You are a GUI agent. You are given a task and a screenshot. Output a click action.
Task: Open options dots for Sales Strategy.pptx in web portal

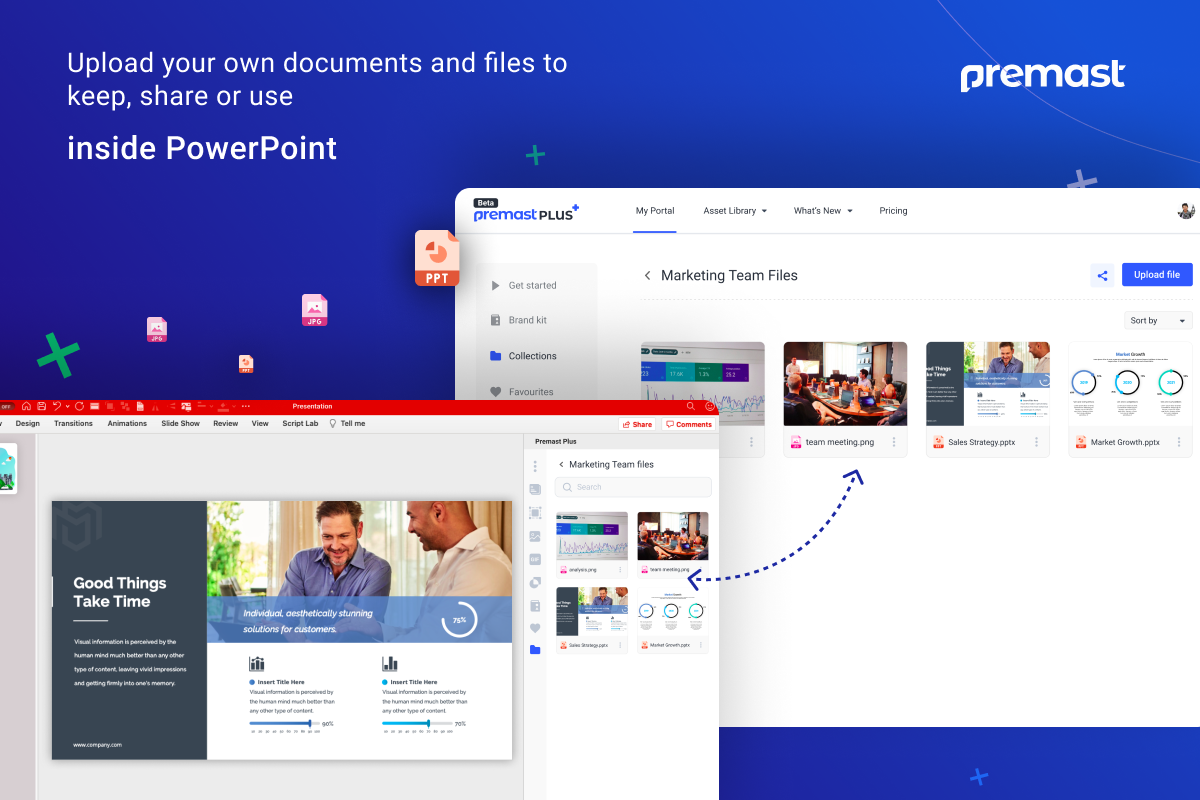click(x=1036, y=442)
